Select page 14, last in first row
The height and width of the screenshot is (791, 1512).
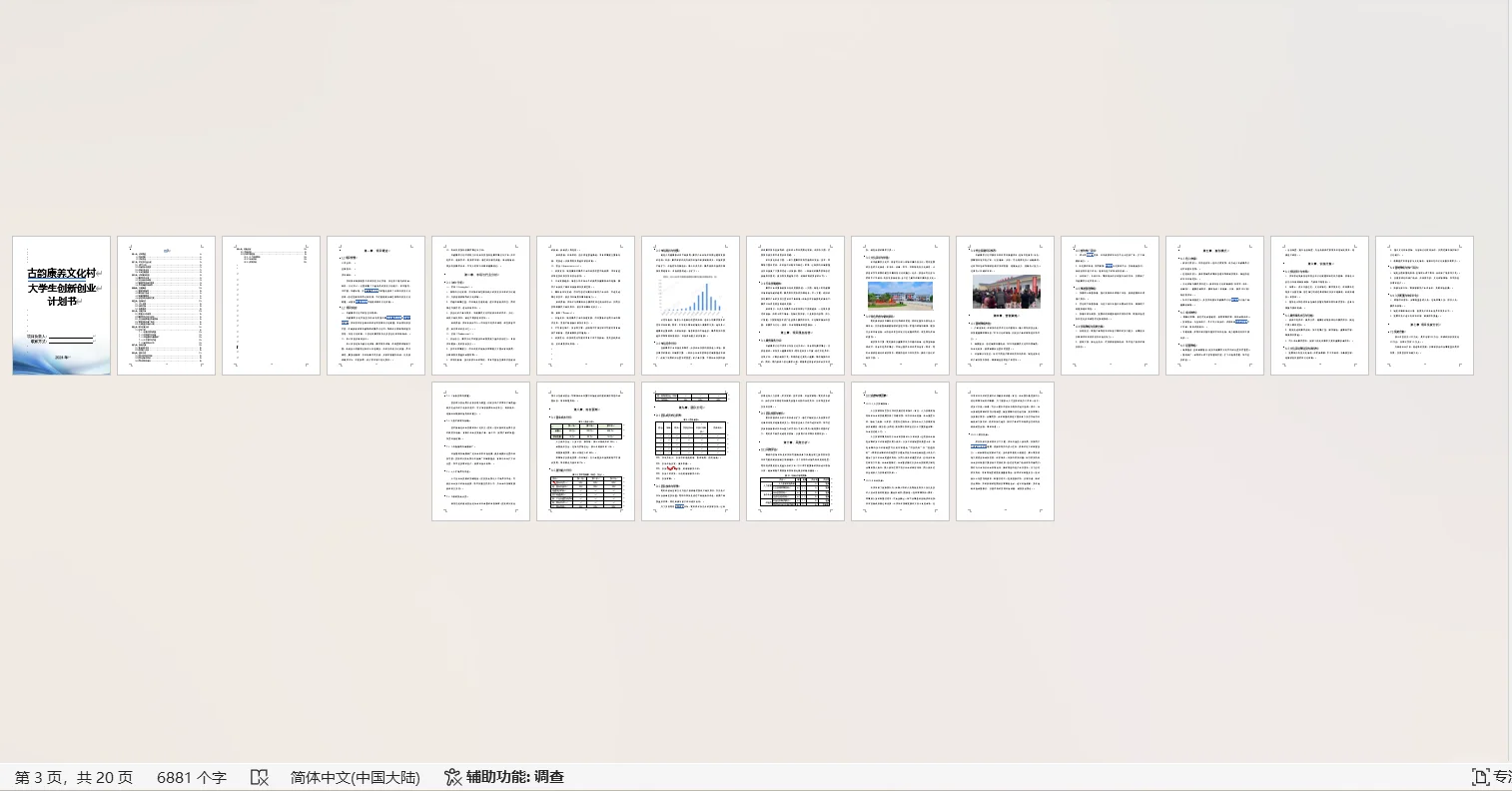click(x=1425, y=306)
